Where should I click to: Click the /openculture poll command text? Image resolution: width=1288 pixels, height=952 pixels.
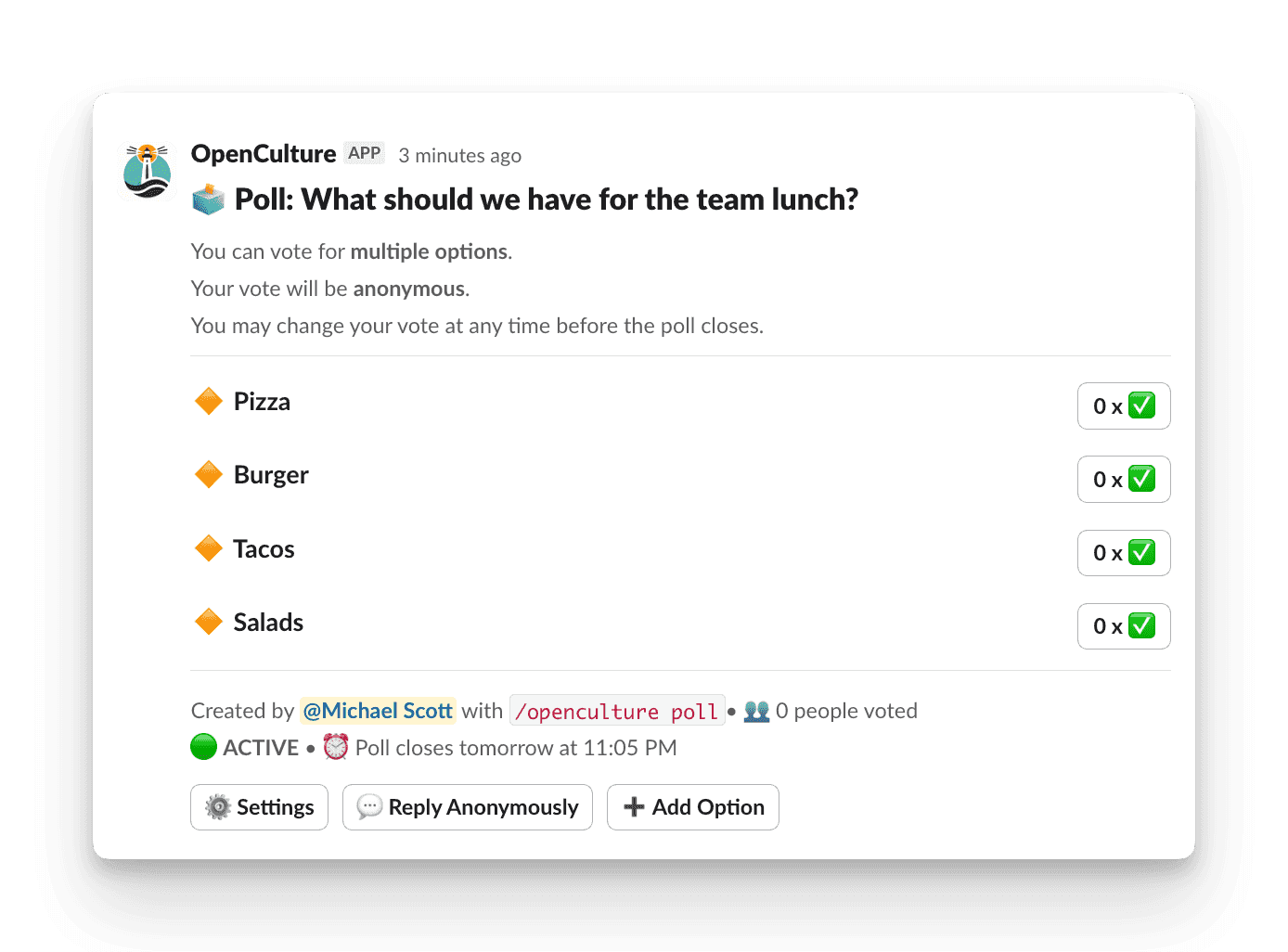click(x=617, y=710)
